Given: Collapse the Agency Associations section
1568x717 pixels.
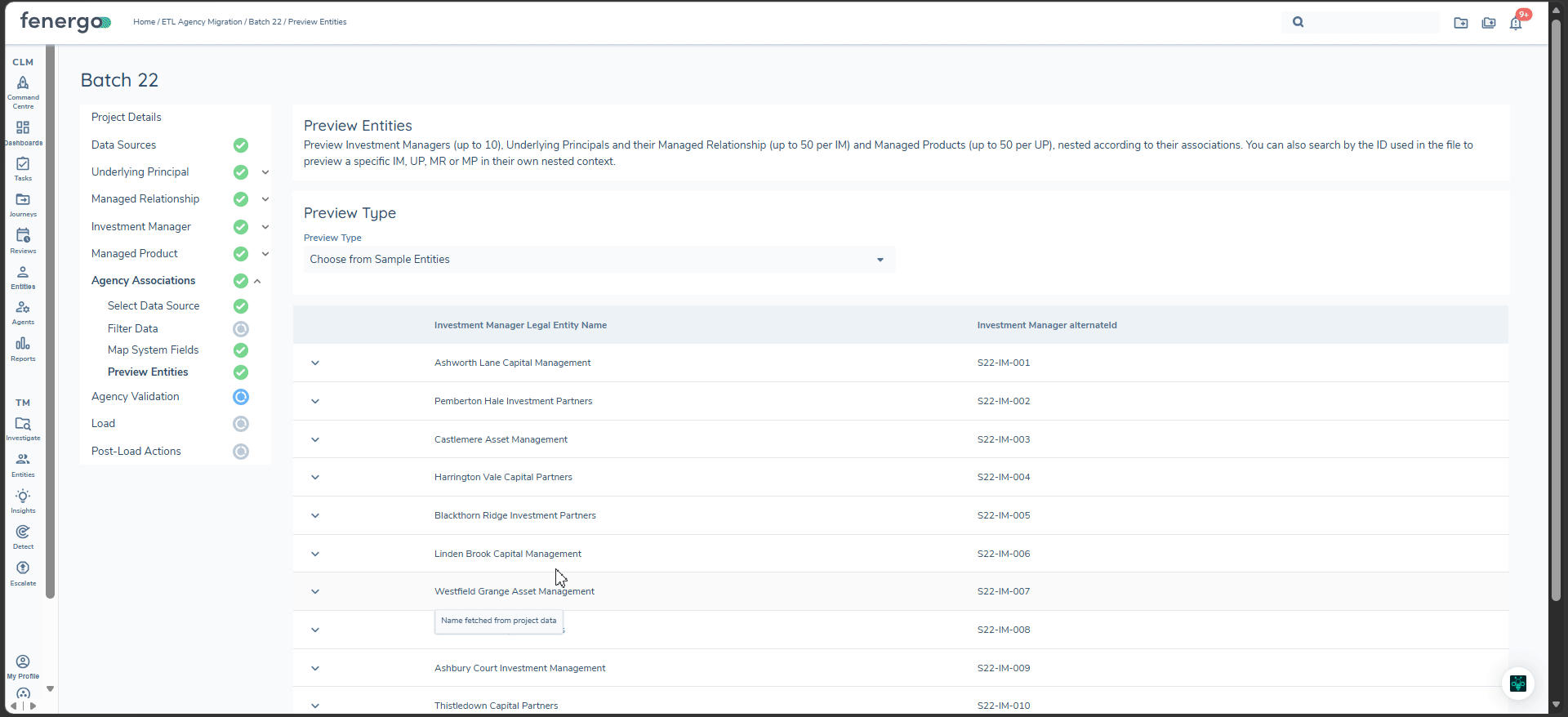Looking at the screenshot, I should (257, 281).
